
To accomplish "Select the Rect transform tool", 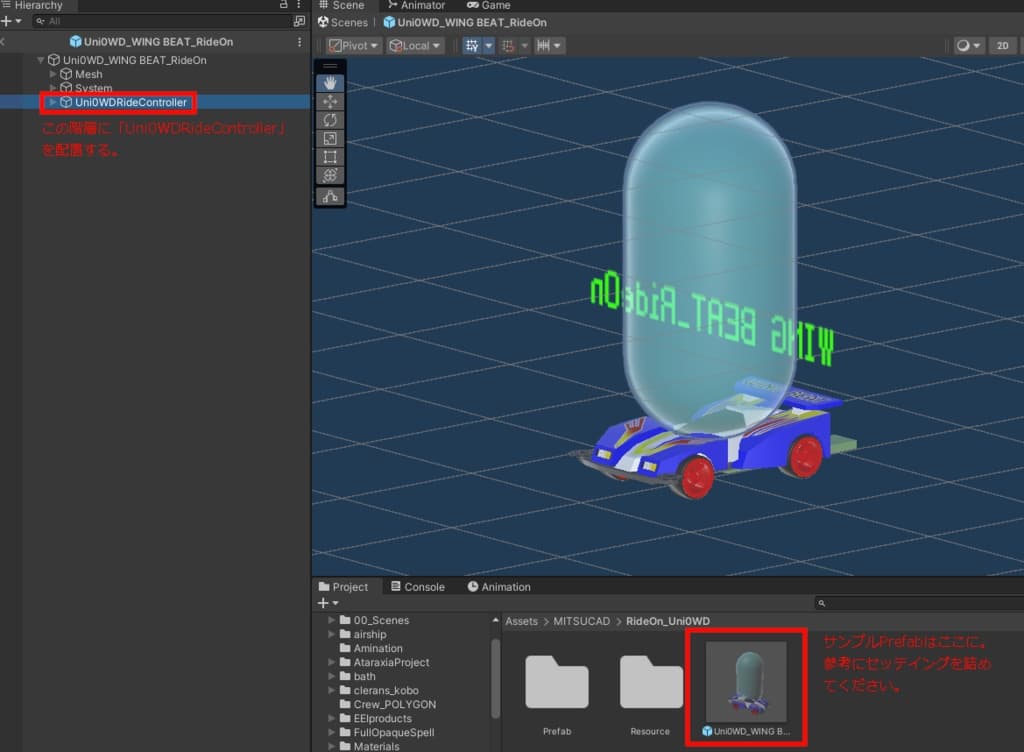I will (x=330, y=157).
